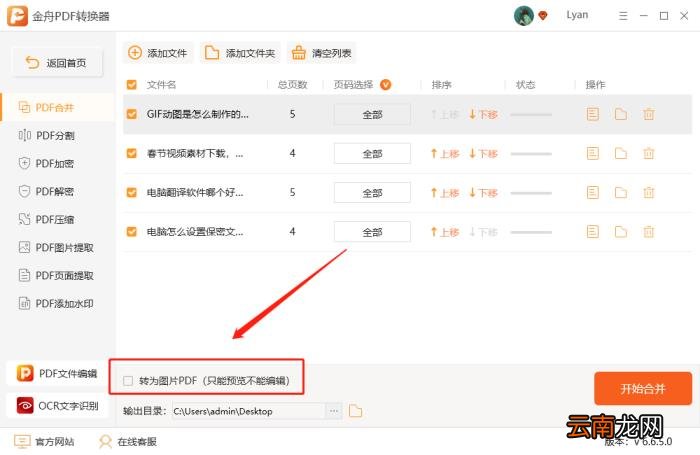Click the user avatar picture

coord(524,16)
